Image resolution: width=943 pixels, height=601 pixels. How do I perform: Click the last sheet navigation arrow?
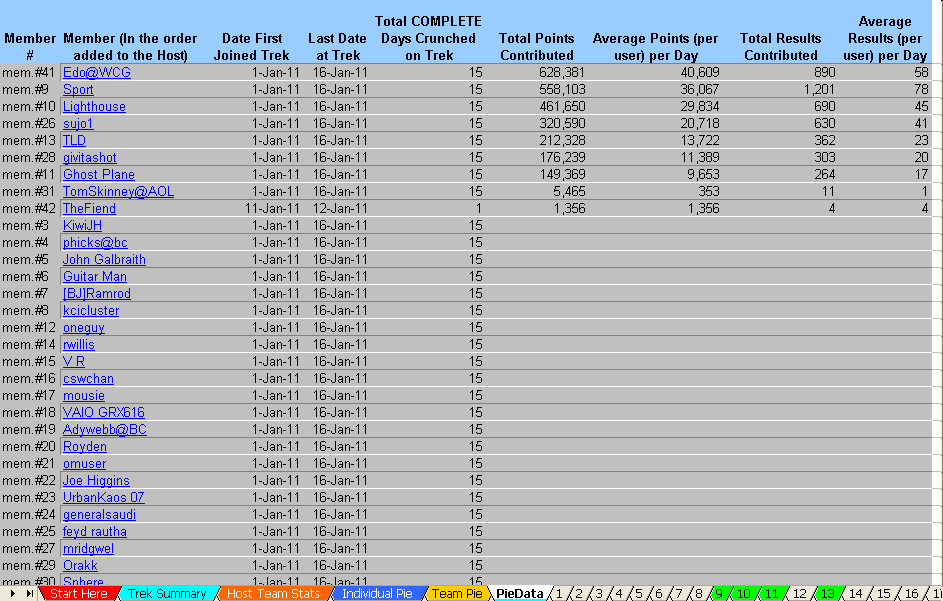30,594
